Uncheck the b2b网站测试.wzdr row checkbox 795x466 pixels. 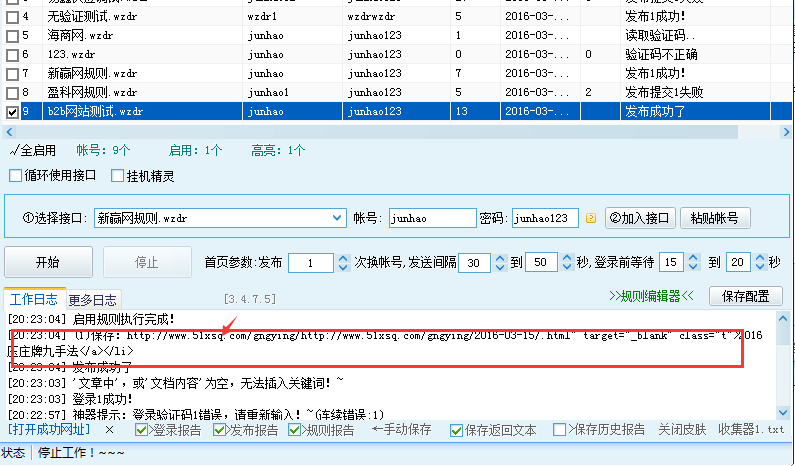coord(12,112)
